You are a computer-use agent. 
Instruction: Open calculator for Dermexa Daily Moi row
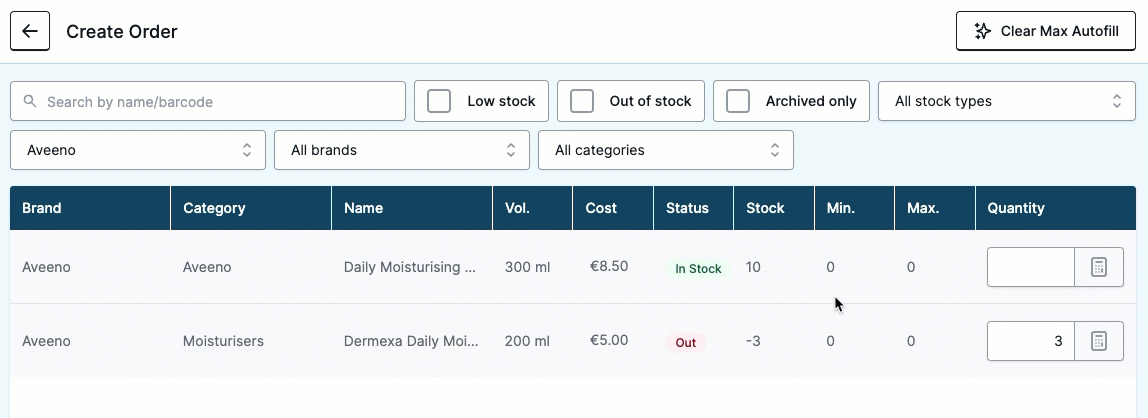(x=1098, y=341)
